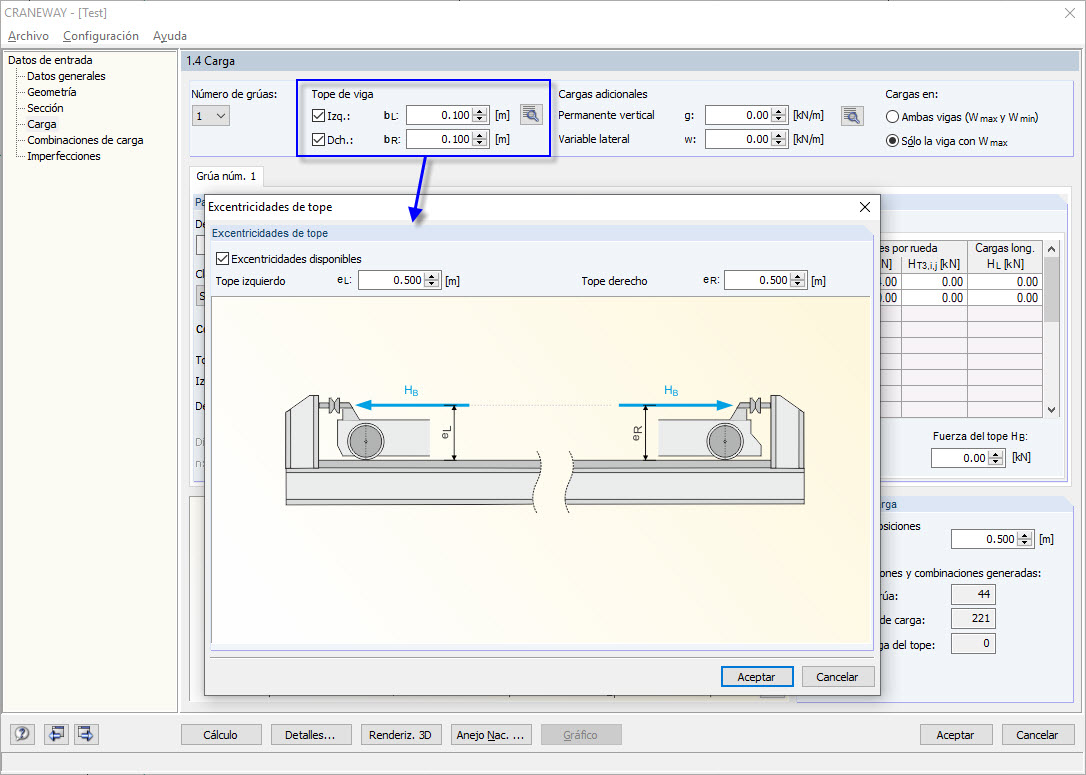Adjust the bR field spinner
This screenshot has width=1086, height=775.
click(x=481, y=139)
